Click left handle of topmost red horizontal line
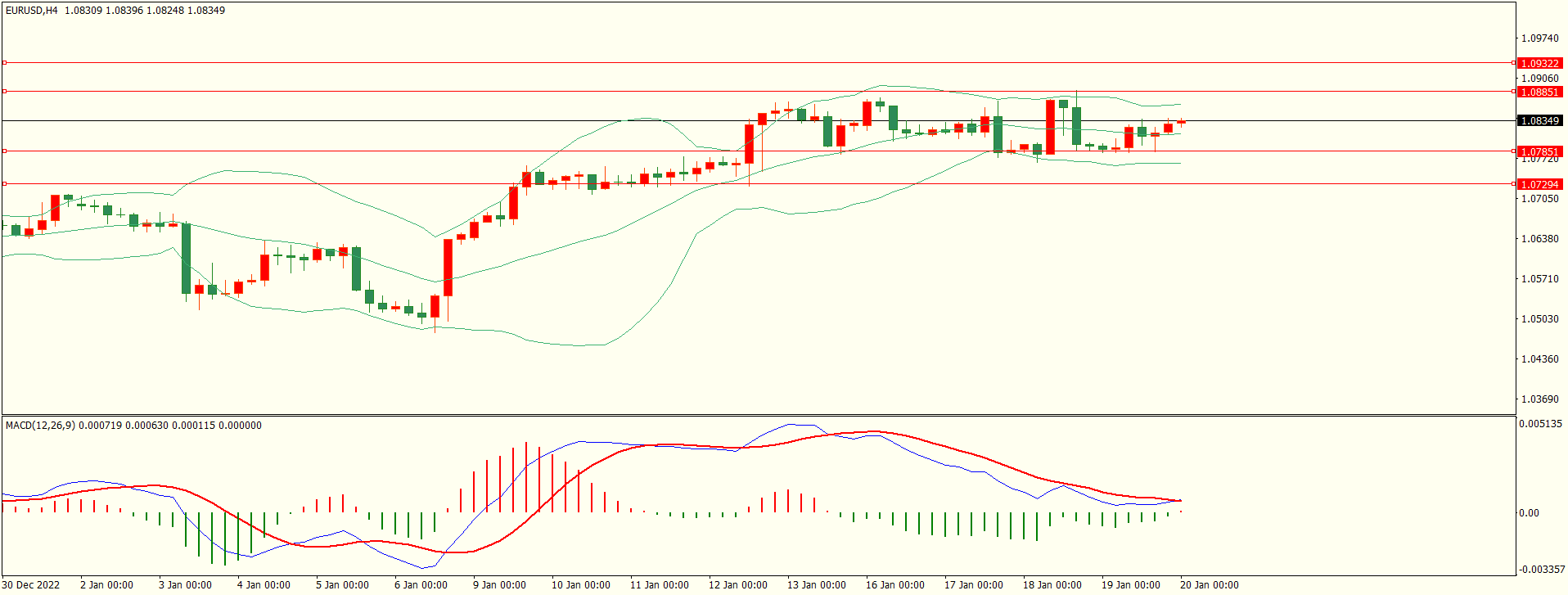 click(4, 62)
